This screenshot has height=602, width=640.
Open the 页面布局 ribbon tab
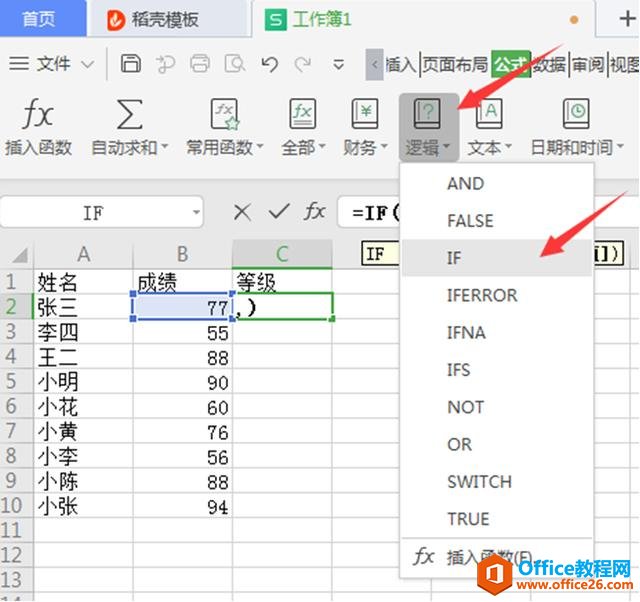point(455,64)
